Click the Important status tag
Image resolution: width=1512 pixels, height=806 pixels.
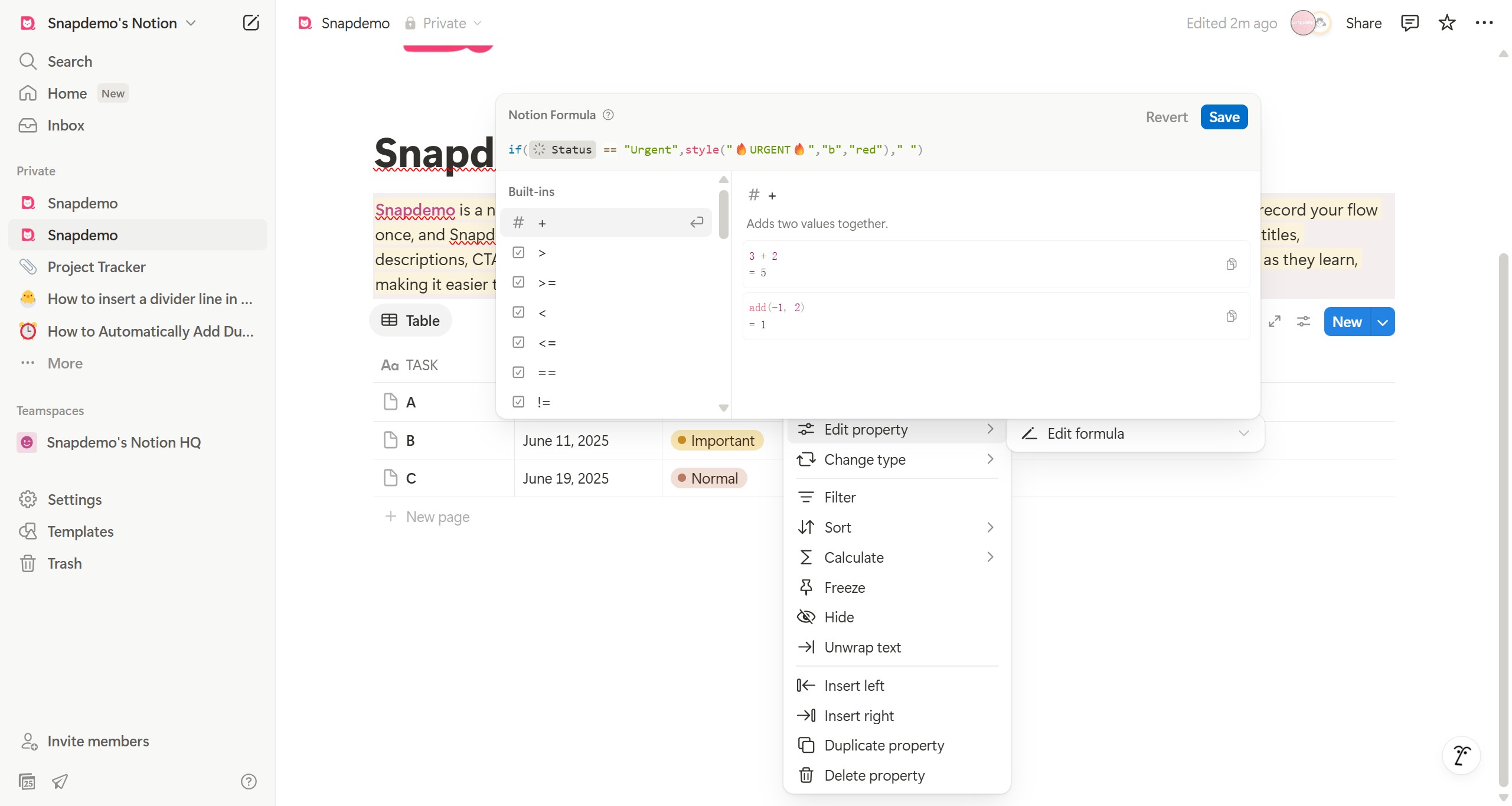tap(716, 440)
